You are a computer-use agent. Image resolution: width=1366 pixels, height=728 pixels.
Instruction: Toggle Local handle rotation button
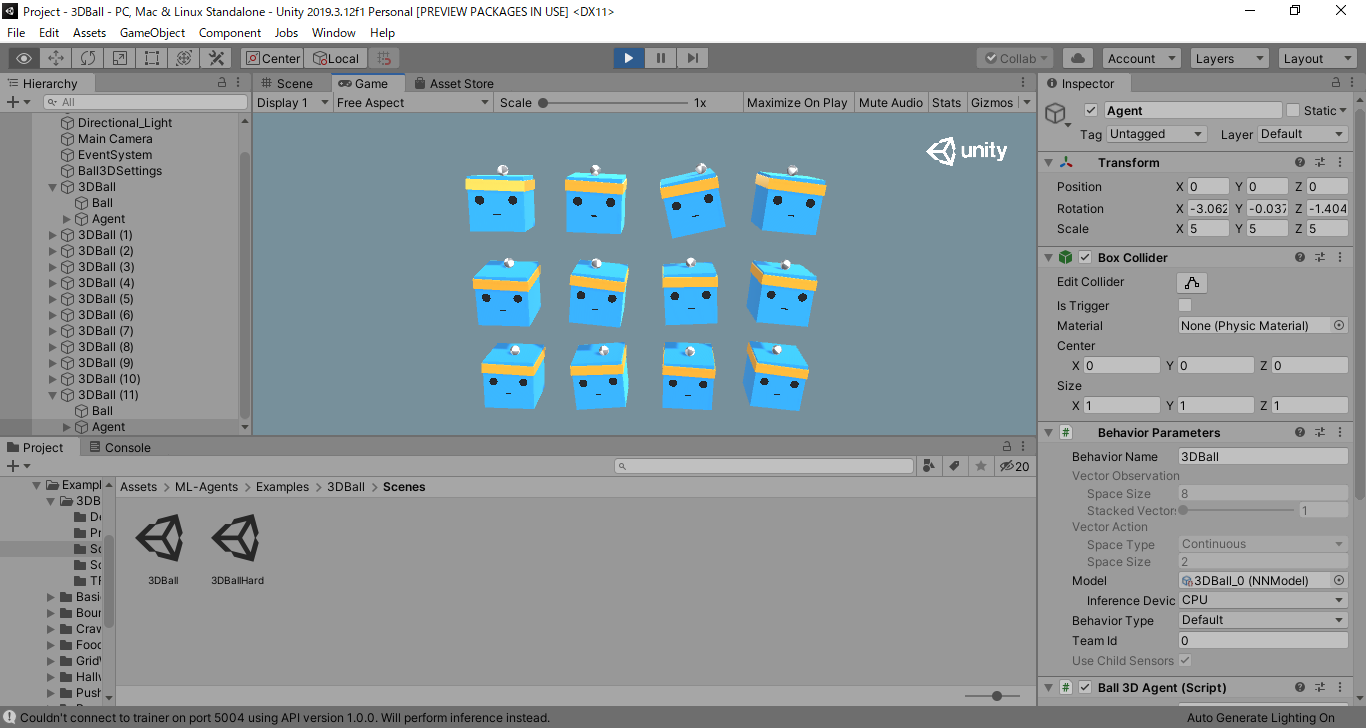[336, 58]
